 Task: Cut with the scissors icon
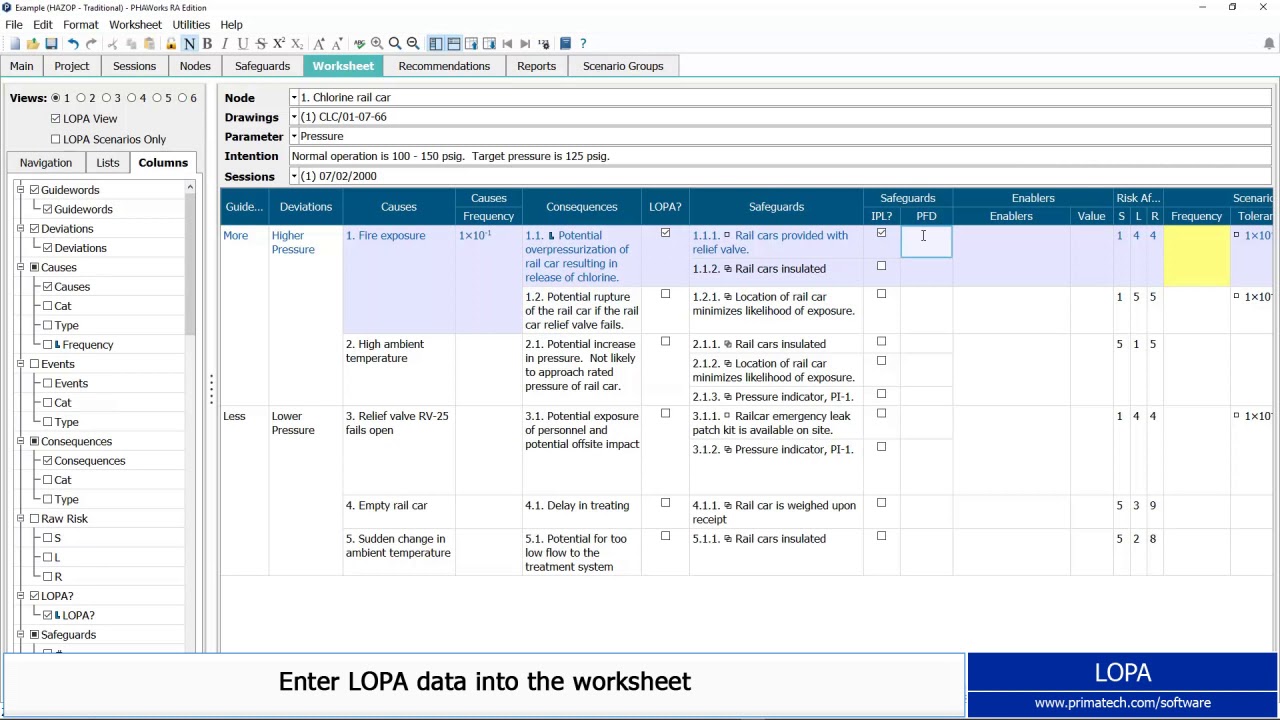pyautogui.click(x=112, y=44)
